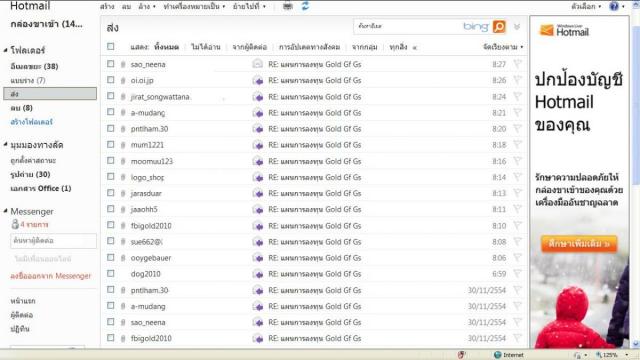Image resolution: width=640 pixels, height=360 pixels.
Task: Open the รูปถ่าย (30) quick view
Action: tap(30, 174)
